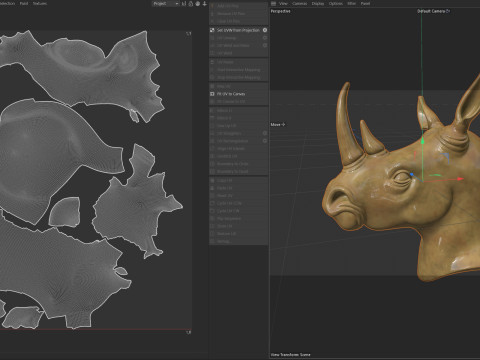
Task: Run Set UVW from Projection
Action: pyautogui.click(x=238, y=30)
